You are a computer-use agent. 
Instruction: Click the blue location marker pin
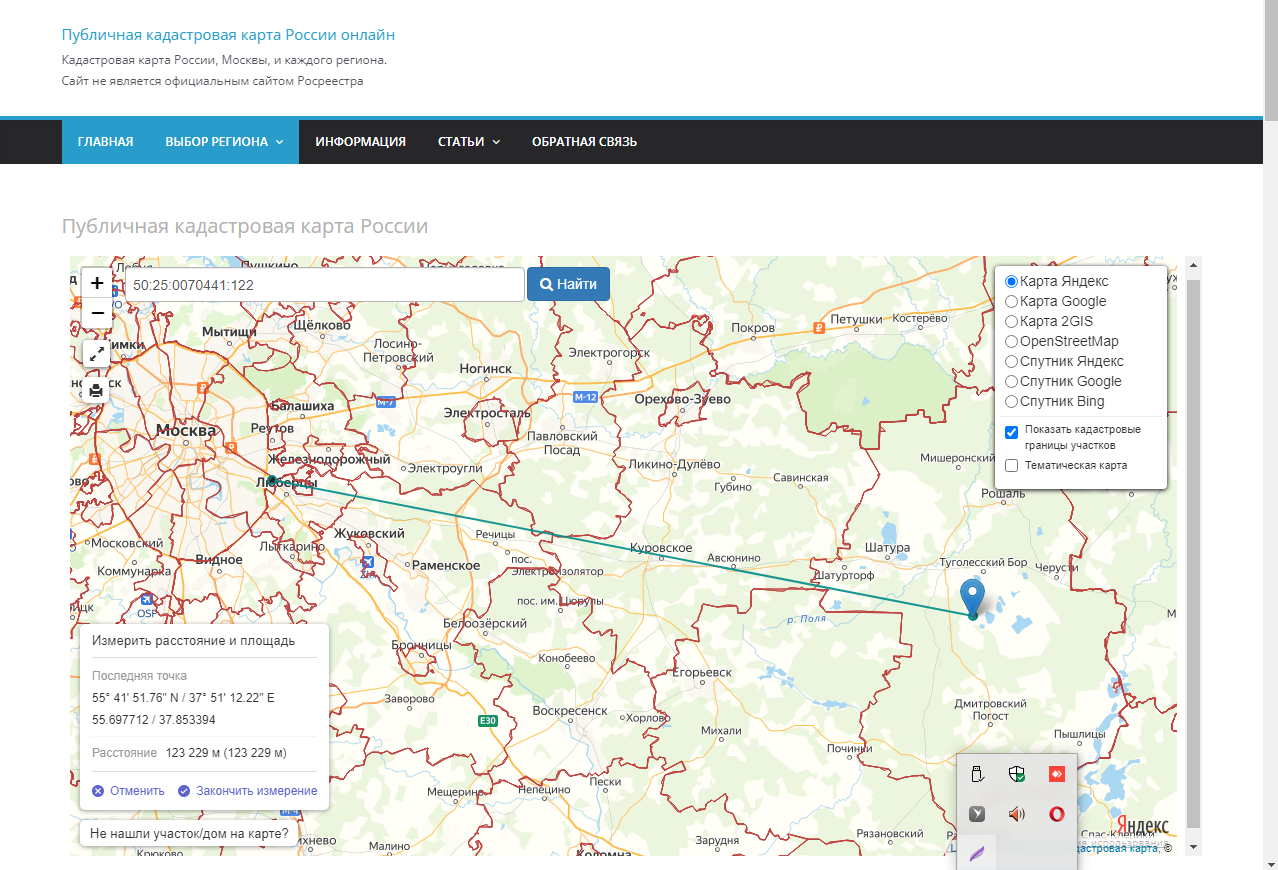pos(971,596)
